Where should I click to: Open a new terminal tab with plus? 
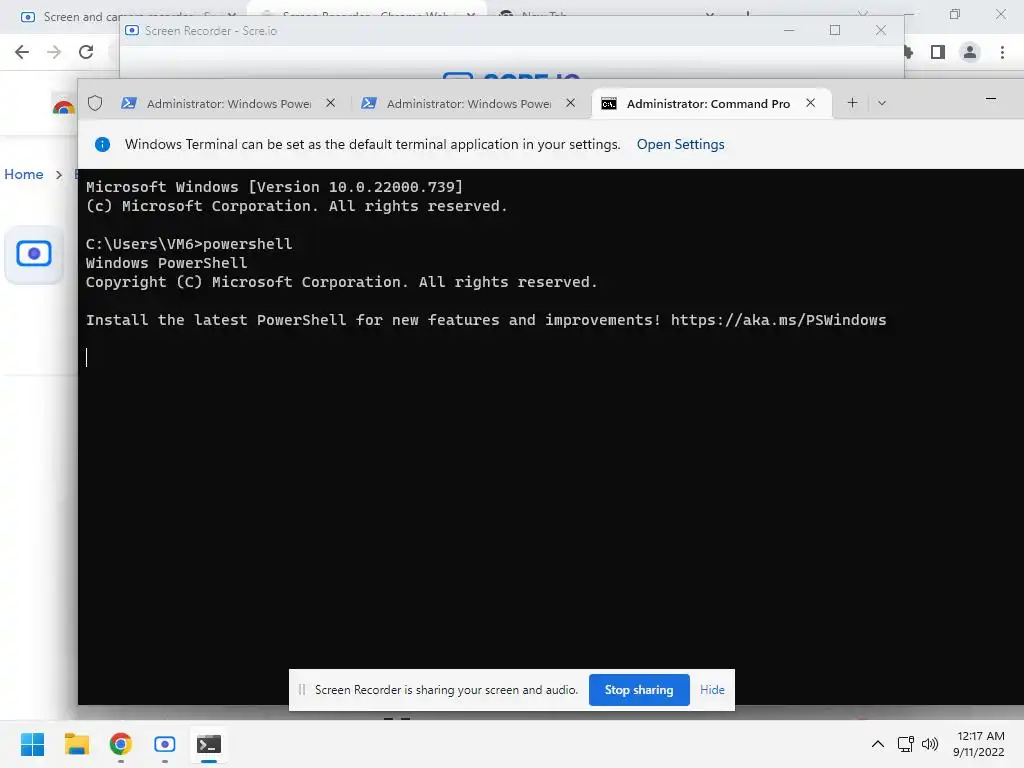(852, 103)
